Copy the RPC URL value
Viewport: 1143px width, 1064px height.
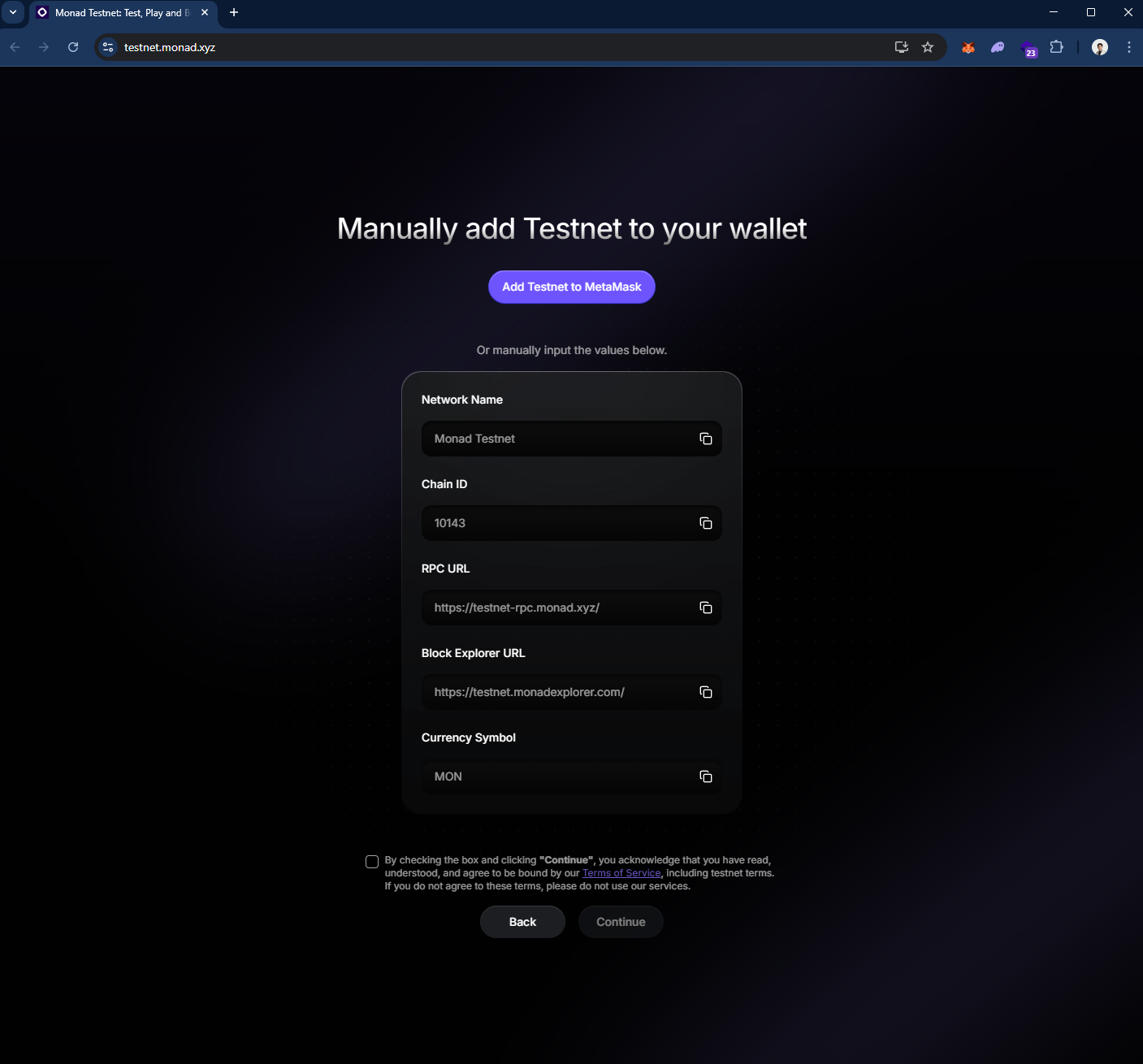(x=705, y=608)
